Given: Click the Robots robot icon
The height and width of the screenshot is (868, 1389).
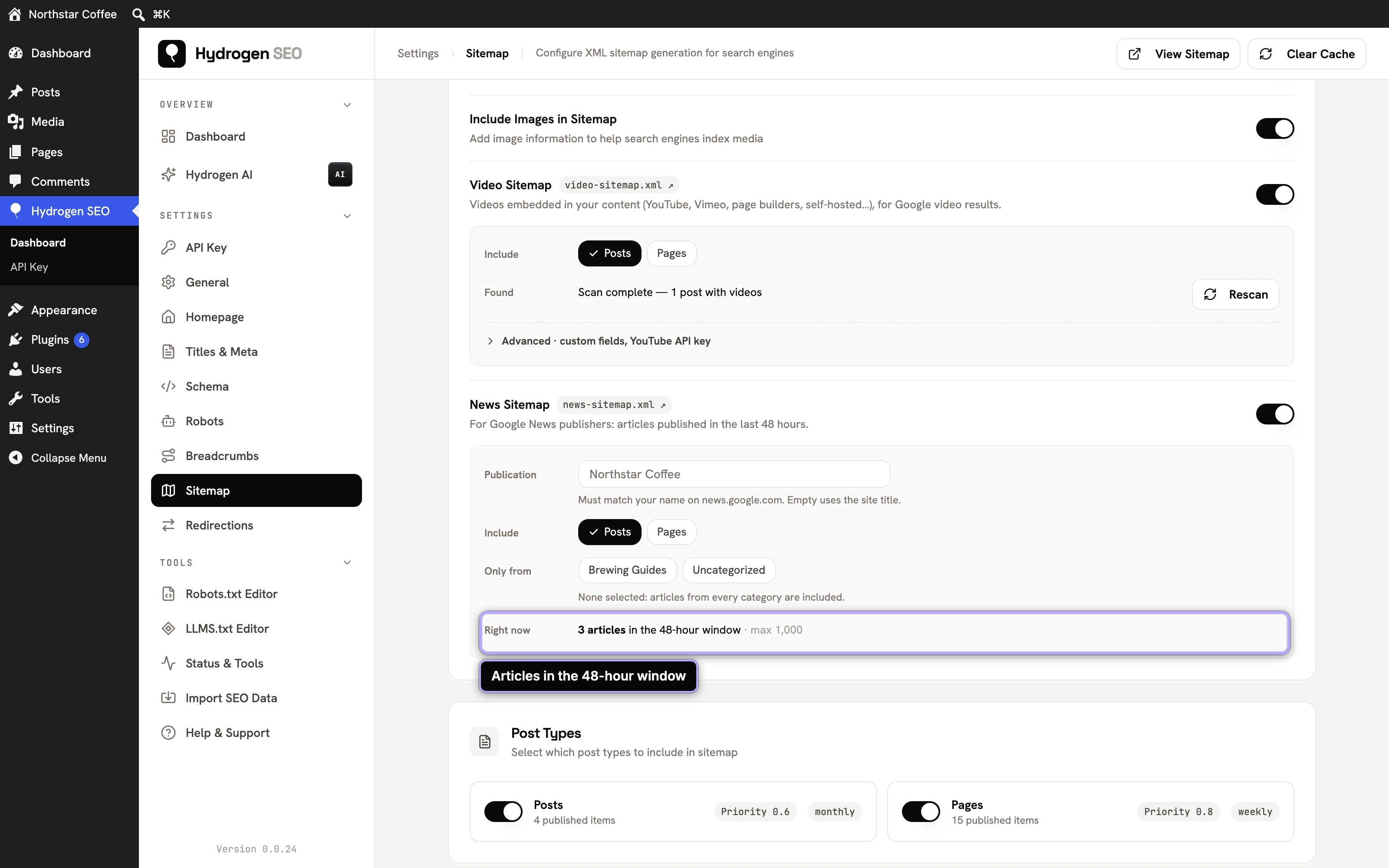Looking at the screenshot, I should 168,421.
